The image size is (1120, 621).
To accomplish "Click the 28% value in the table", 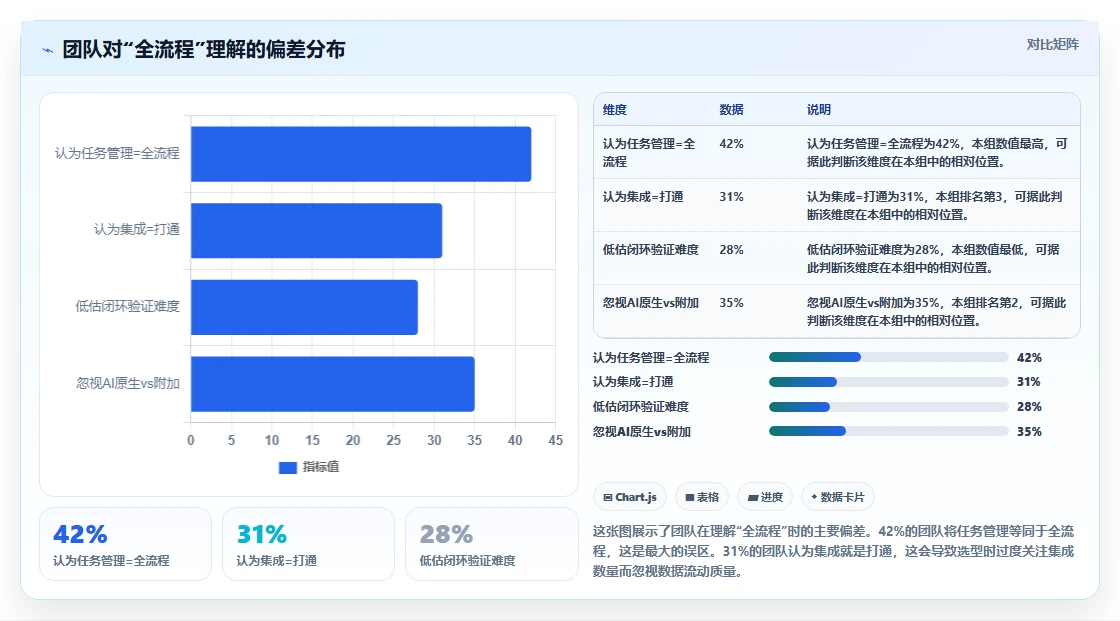I will [x=731, y=249].
